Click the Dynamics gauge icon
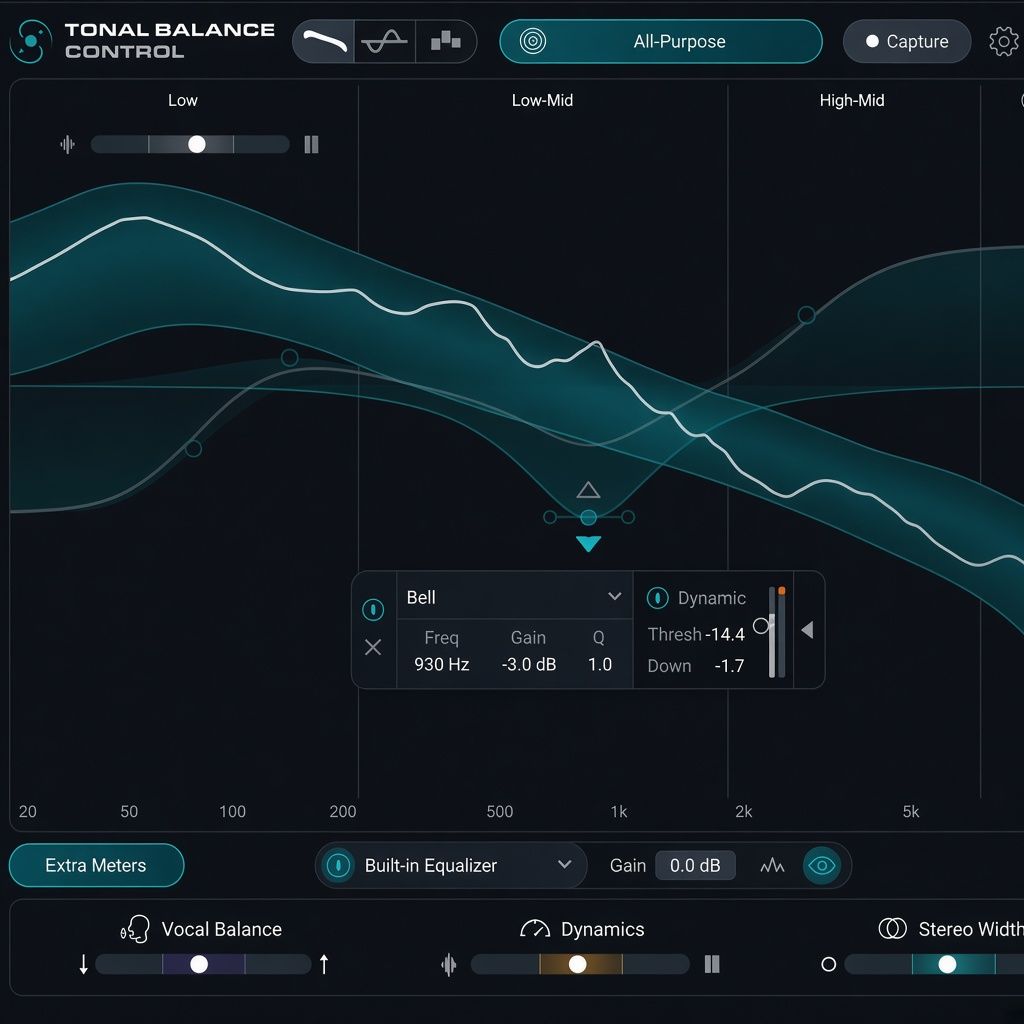The width and height of the screenshot is (1024, 1024). [535, 929]
